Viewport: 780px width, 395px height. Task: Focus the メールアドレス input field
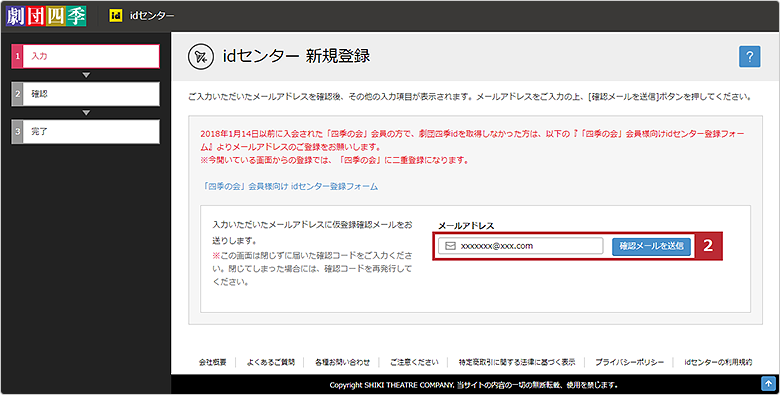pyautogui.click(x=520, y=246)
